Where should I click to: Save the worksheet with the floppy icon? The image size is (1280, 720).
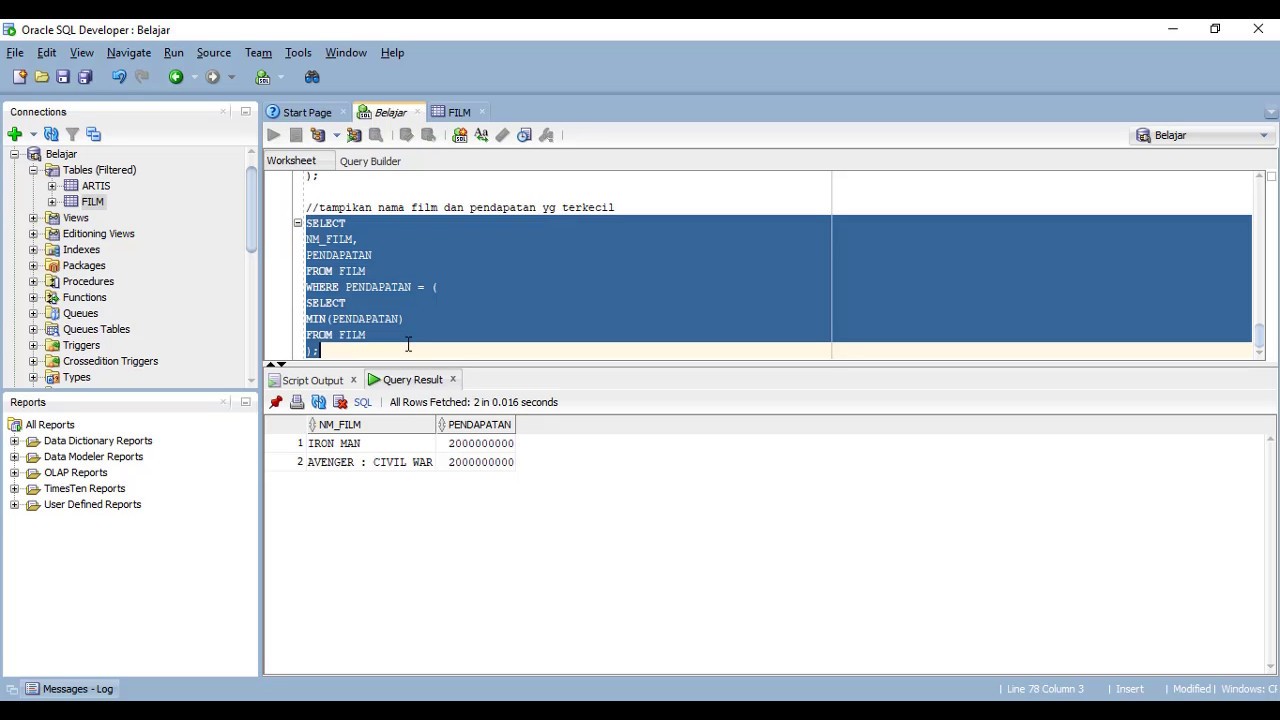63,77
